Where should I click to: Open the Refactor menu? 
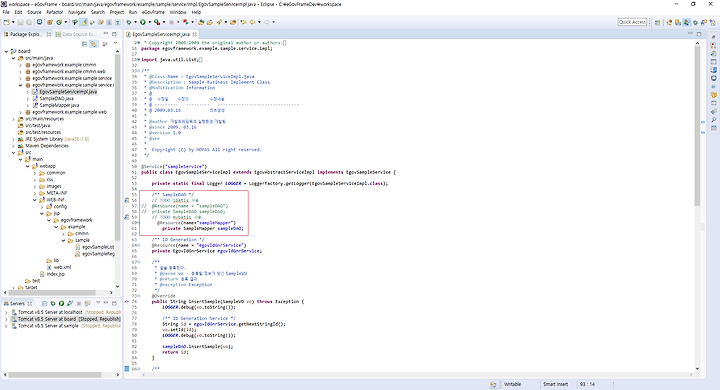click(55, 12)
